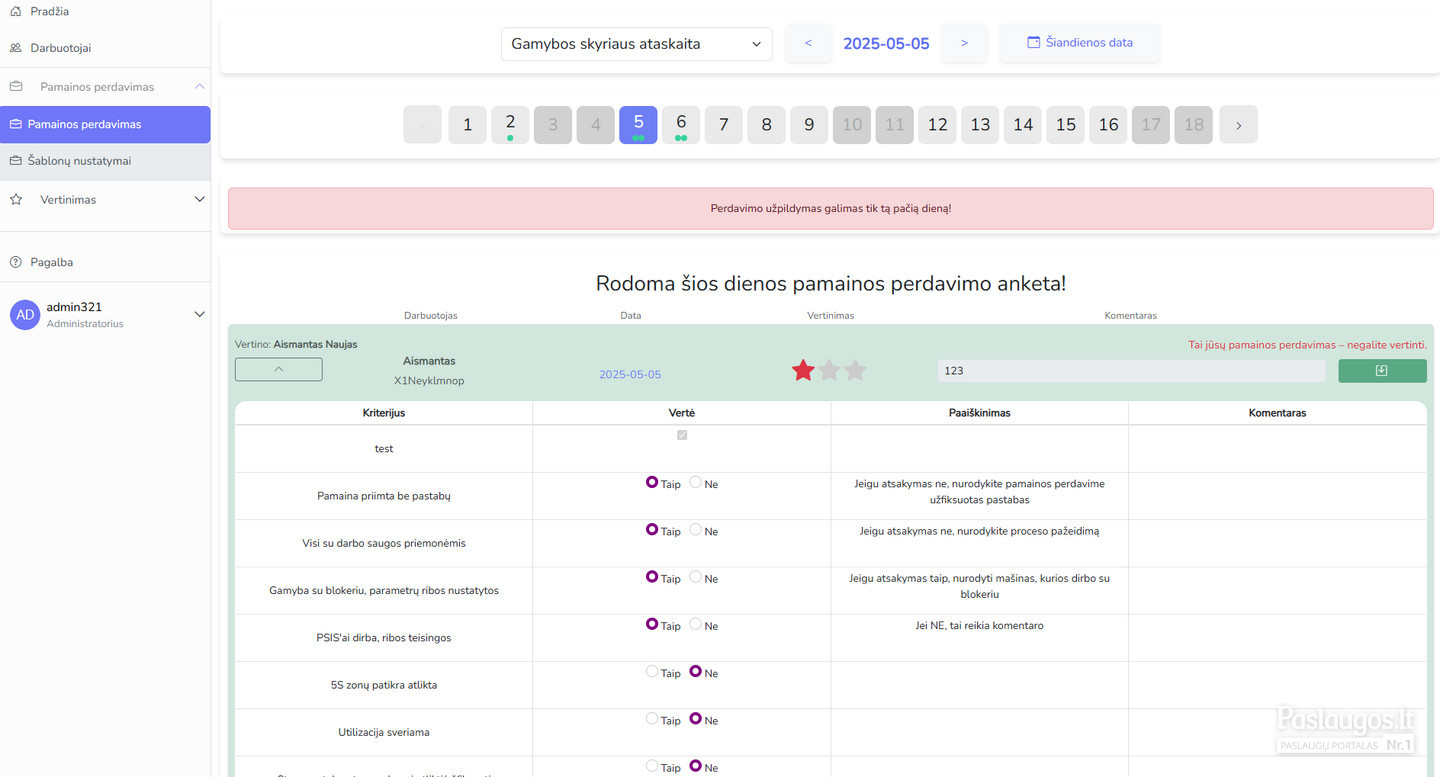
Task: Go to the previous date with the left arrow
Action: pyautogui.click(x=808, y=43)
